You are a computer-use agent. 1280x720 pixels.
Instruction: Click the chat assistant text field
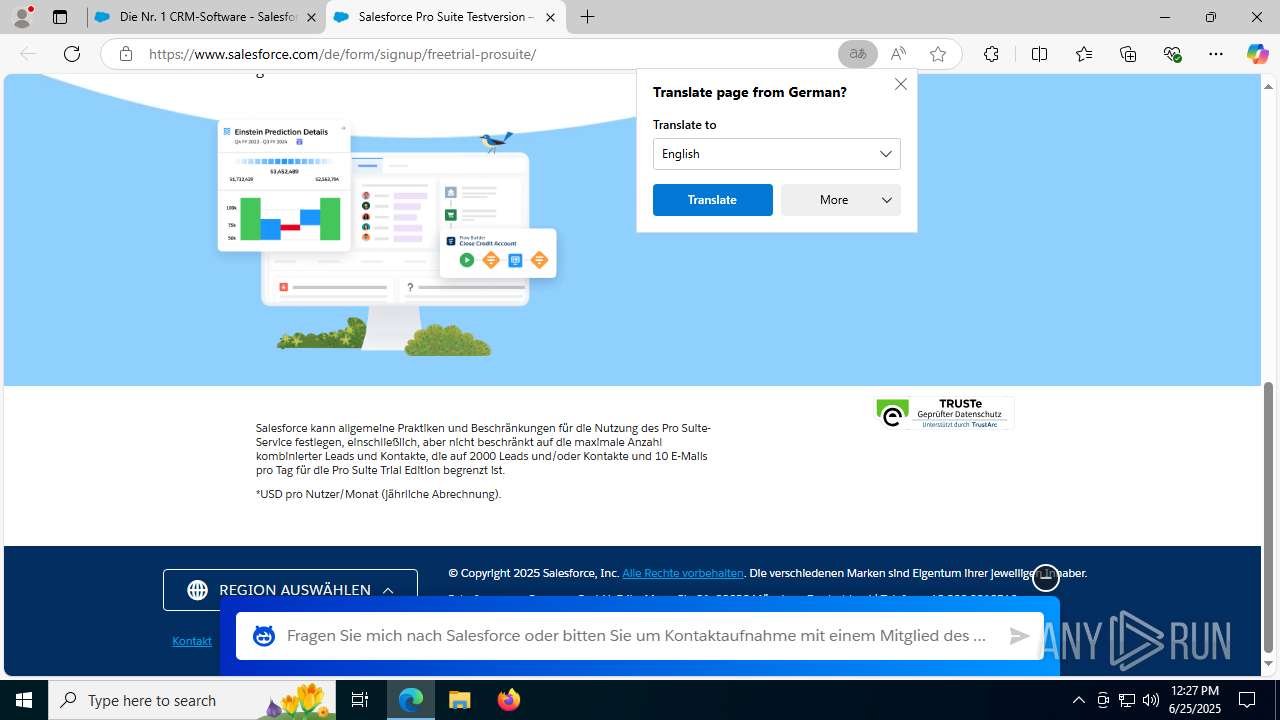pyautogui.click(x=639, y=636)
